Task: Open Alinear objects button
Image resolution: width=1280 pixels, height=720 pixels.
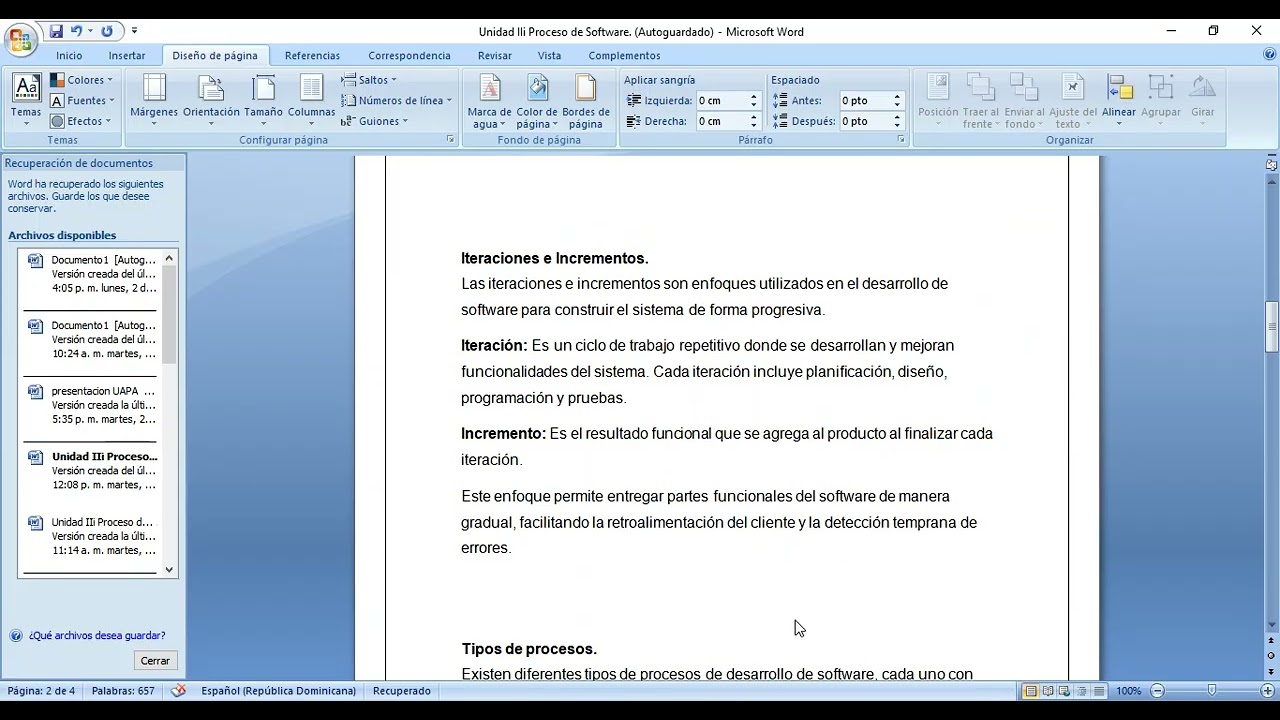Action: tap(1118, 101)
